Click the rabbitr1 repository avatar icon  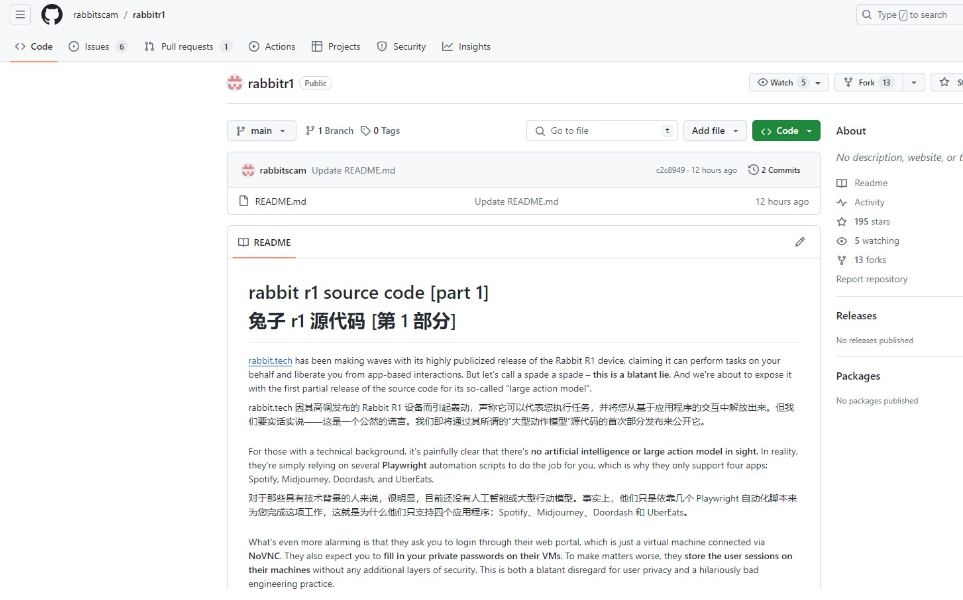pos(235,83)
